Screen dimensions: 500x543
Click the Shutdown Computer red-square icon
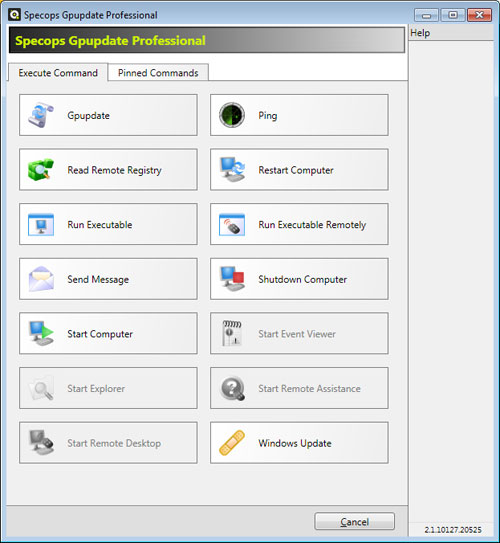(232, 279)
